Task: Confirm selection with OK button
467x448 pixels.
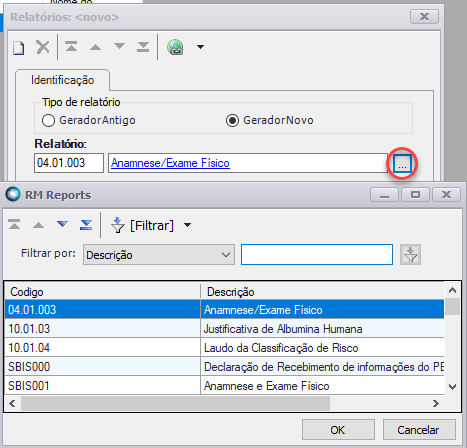Action: [x=338, y=430]
